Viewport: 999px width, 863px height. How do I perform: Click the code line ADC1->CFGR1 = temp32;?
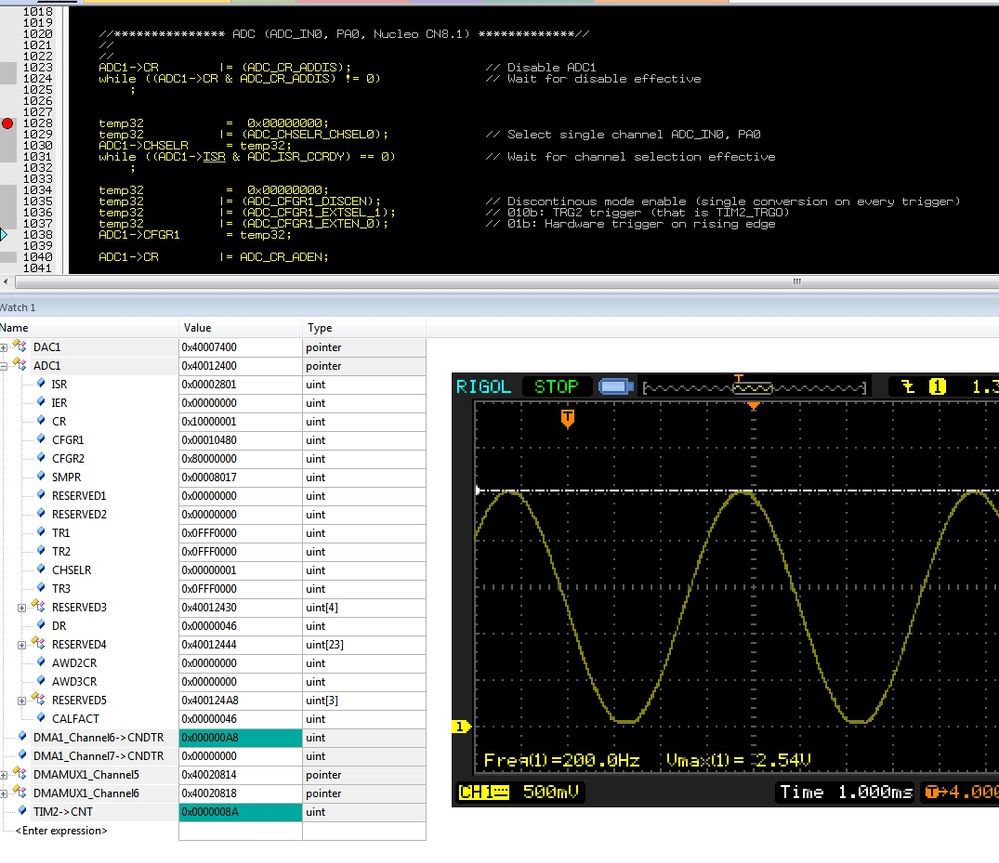[x=195, y=235]
